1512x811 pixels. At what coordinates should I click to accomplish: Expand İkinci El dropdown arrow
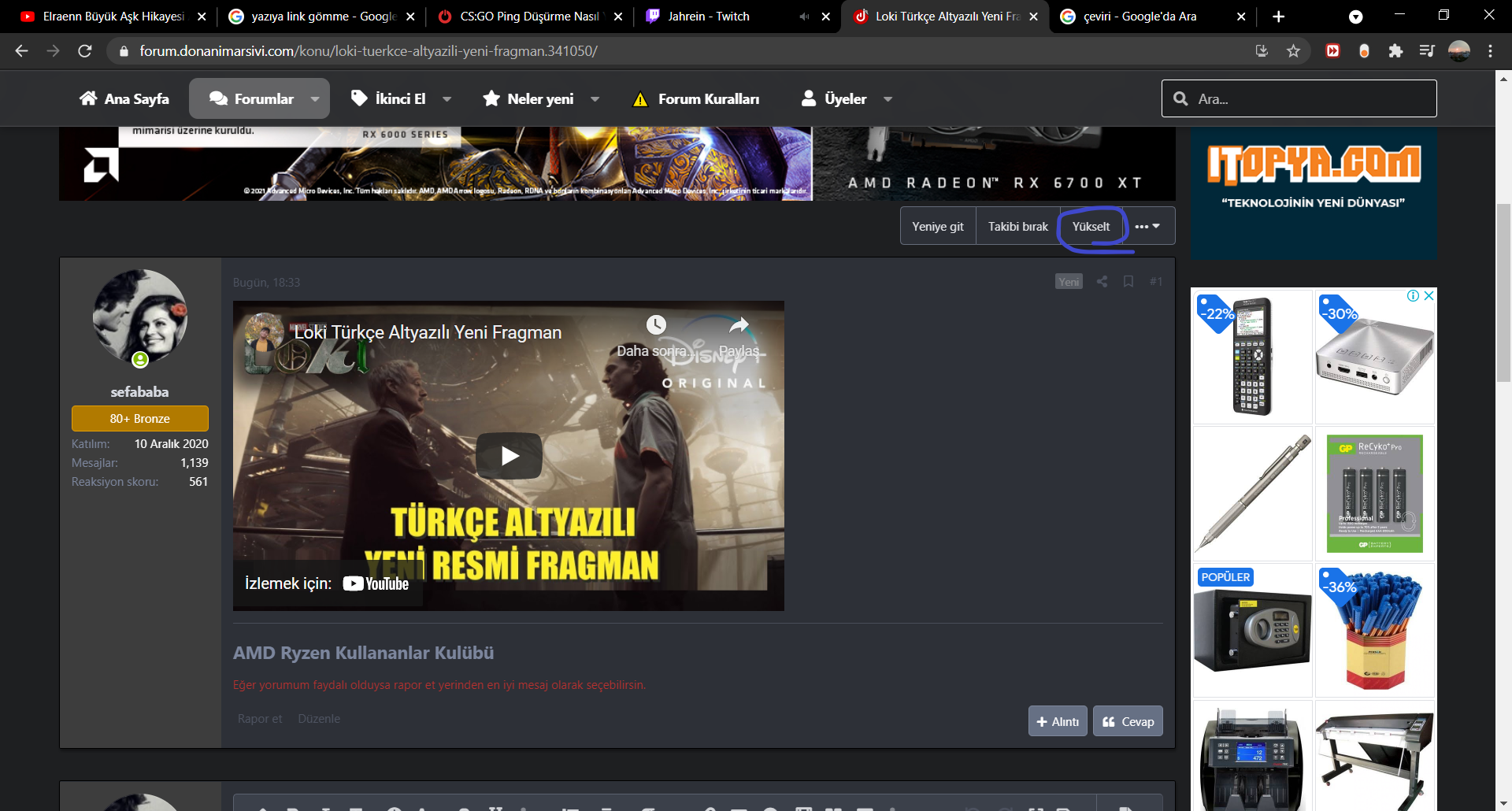pos(447,99)
